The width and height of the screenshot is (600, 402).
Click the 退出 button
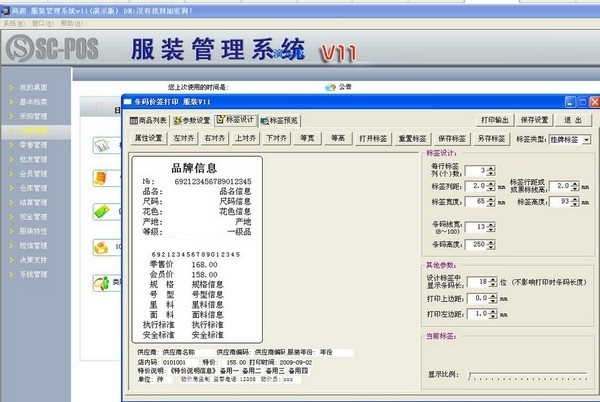coord(573,120)
